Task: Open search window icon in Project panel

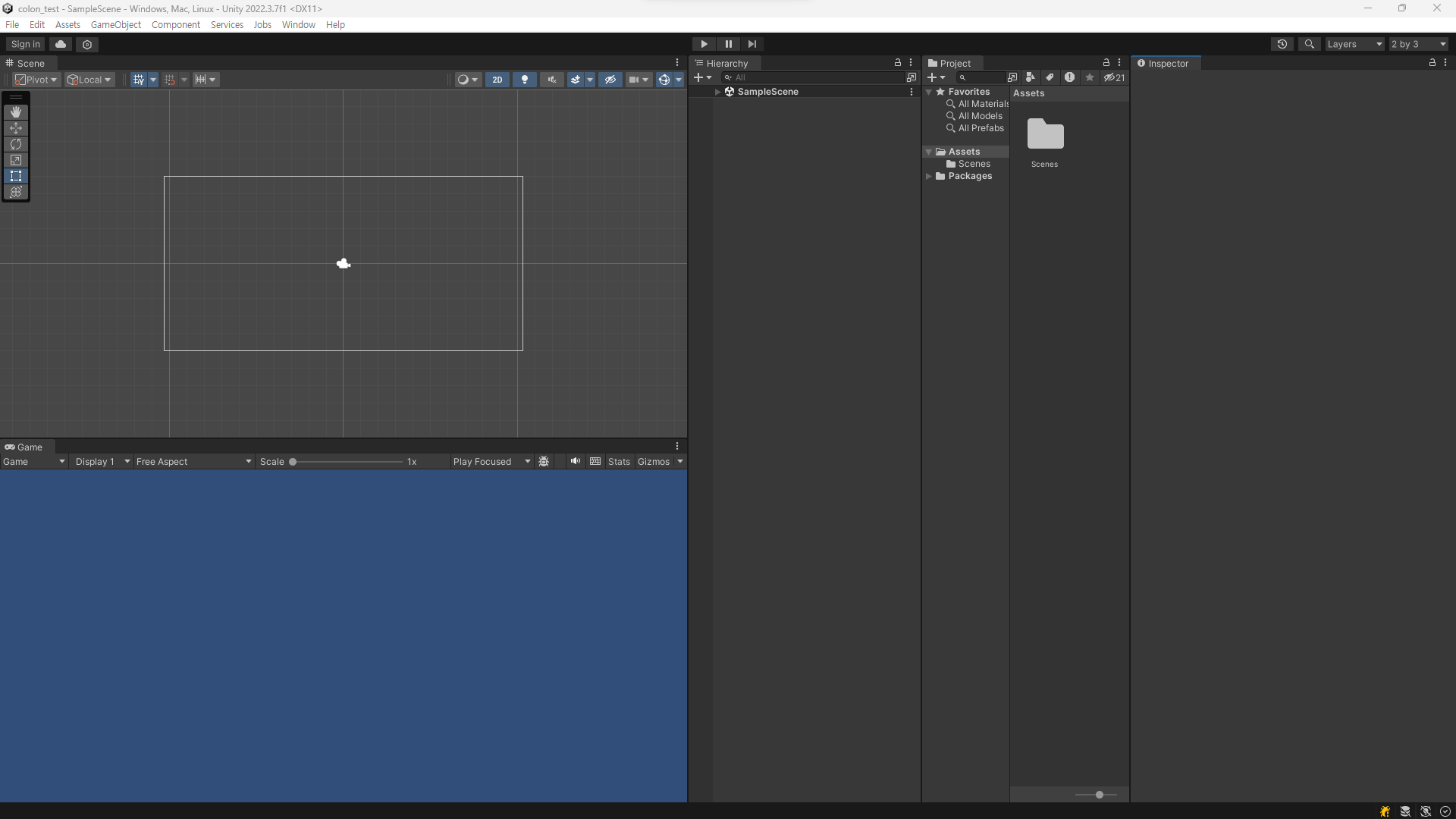Action: tap(1012, 77)
